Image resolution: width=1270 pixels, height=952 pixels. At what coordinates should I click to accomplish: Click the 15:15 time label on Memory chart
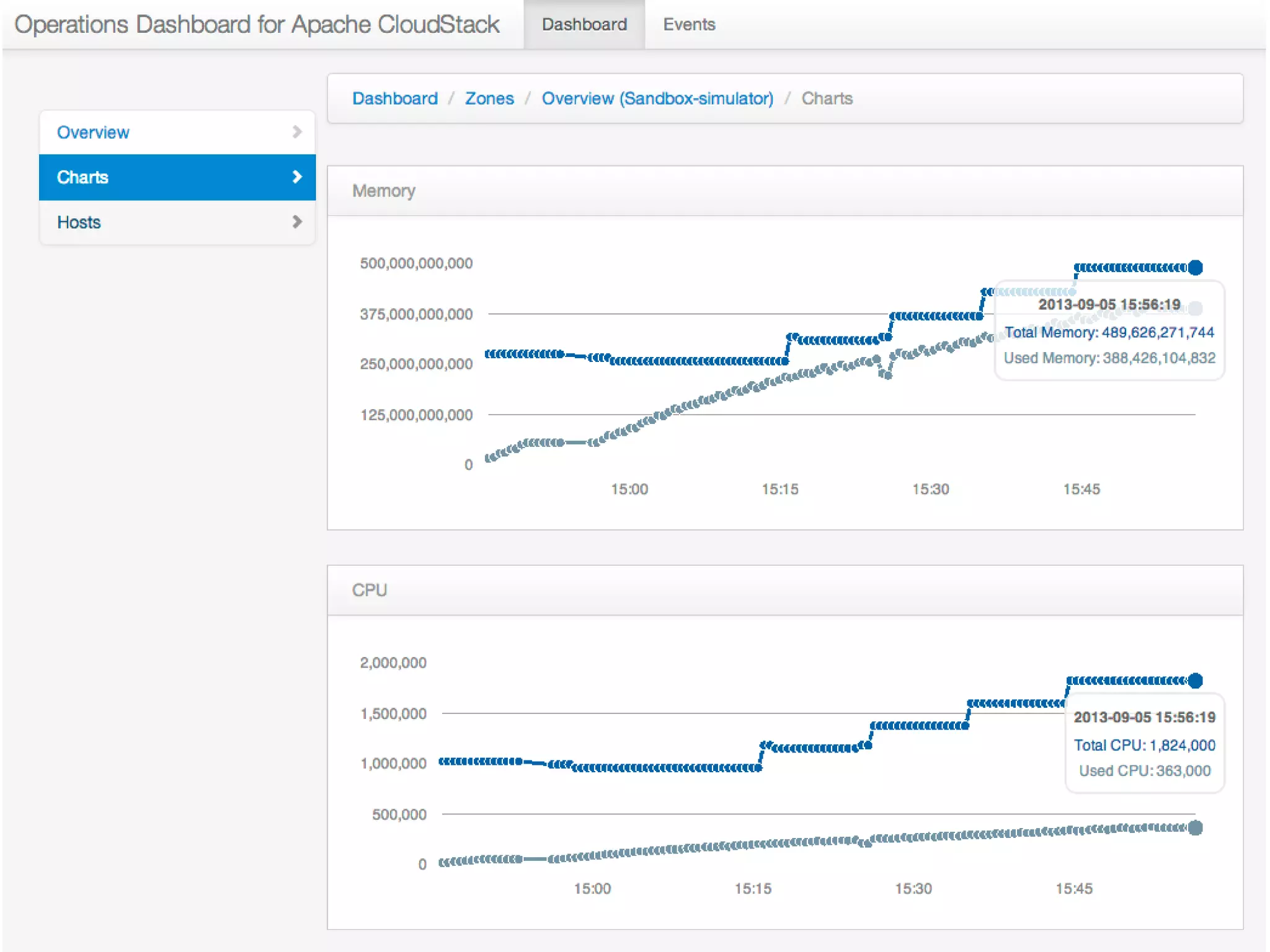pos(779,489)
